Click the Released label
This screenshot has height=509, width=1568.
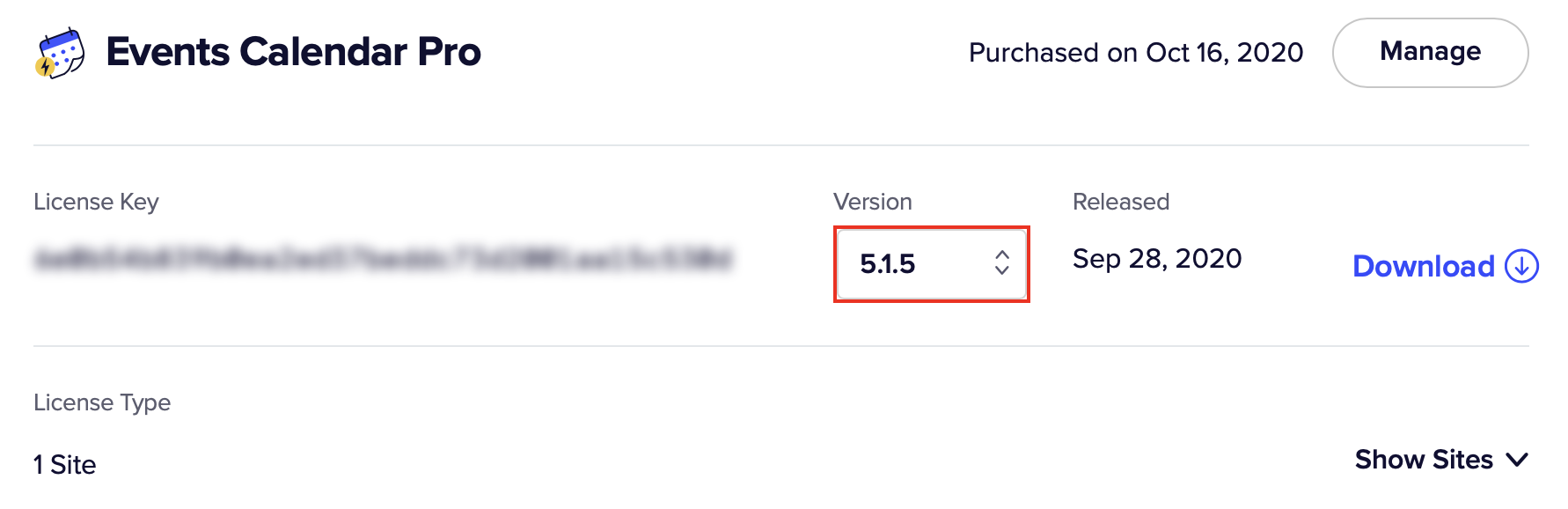click(1121, 202)
